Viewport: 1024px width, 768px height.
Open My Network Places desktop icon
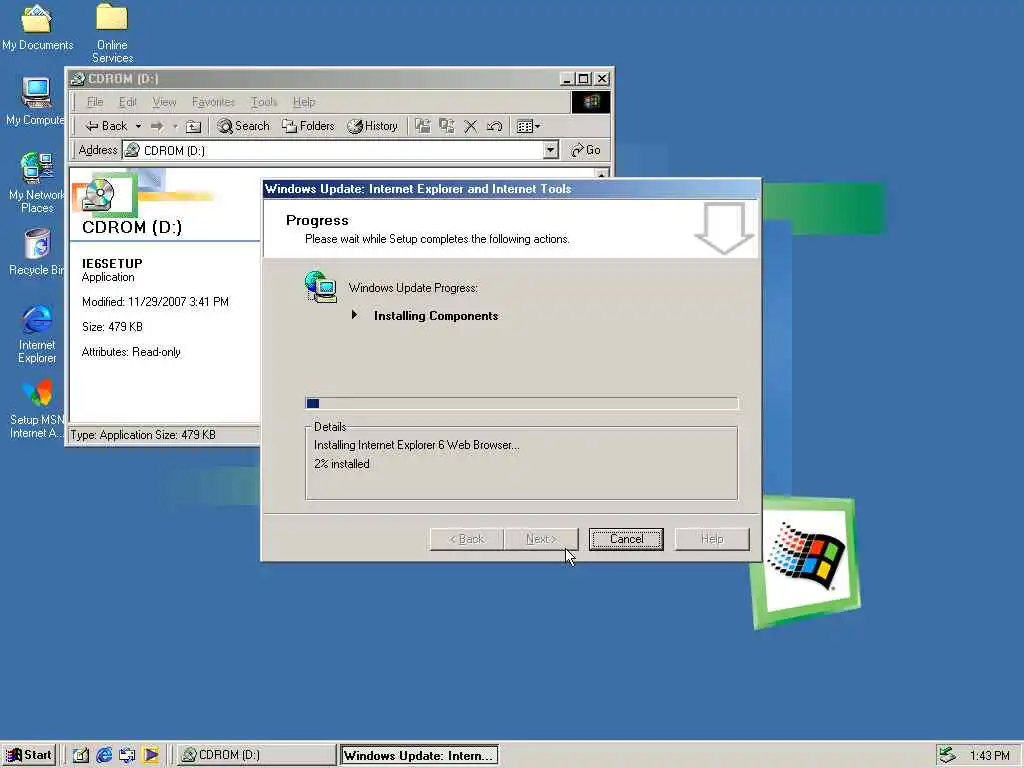(37, 183)
